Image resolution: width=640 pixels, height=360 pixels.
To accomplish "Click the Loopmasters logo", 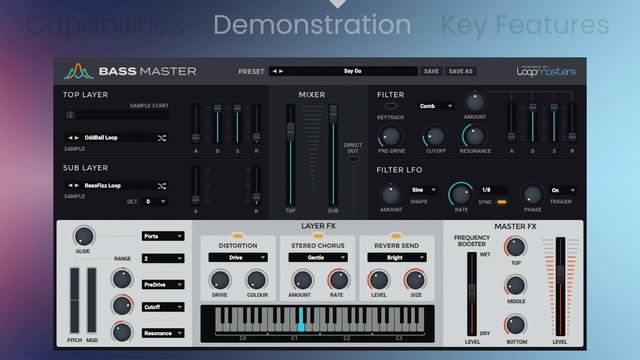I will [x=546, y=71].
